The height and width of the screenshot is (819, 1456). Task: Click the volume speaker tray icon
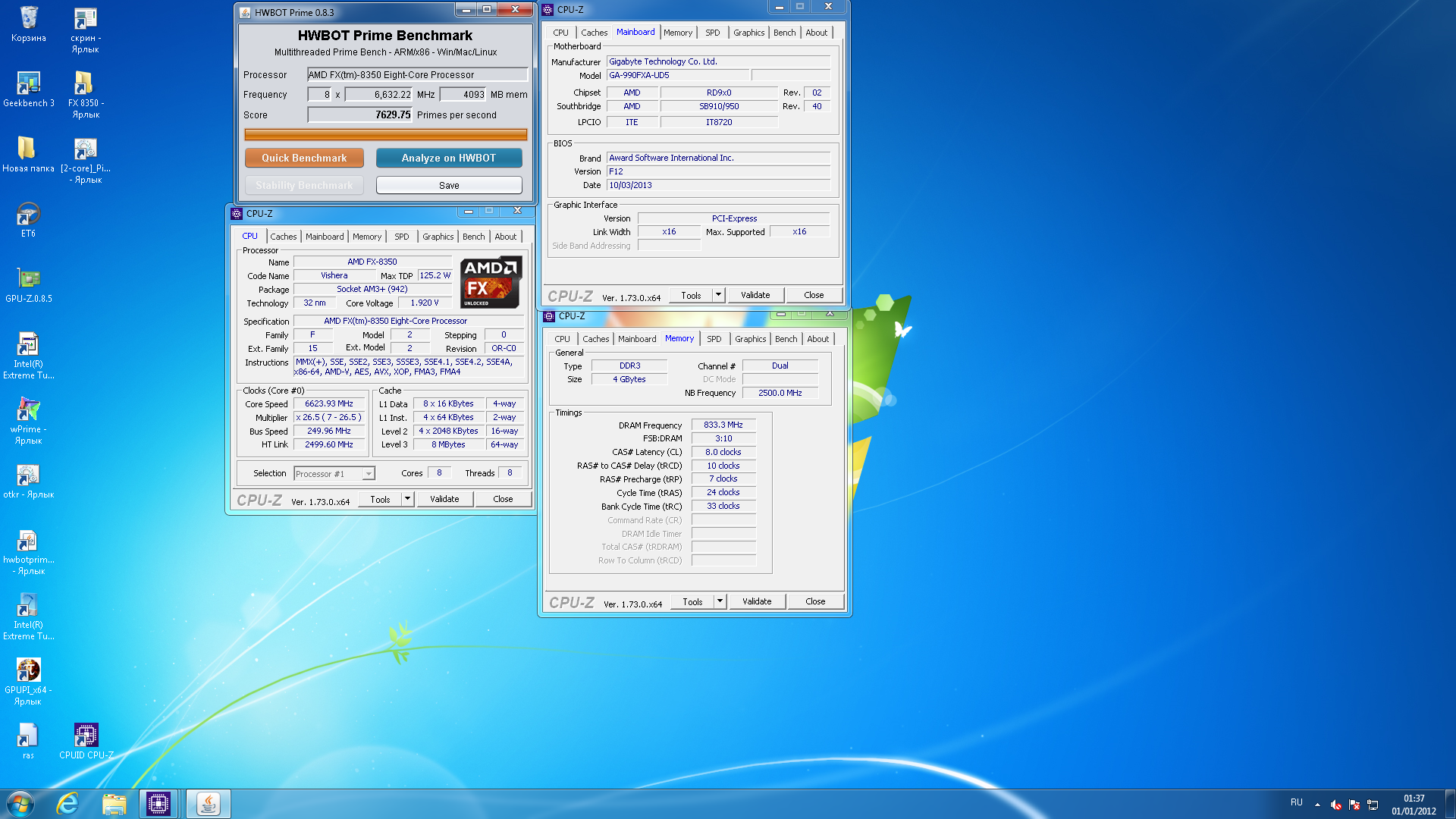(x=1336, y=805)
